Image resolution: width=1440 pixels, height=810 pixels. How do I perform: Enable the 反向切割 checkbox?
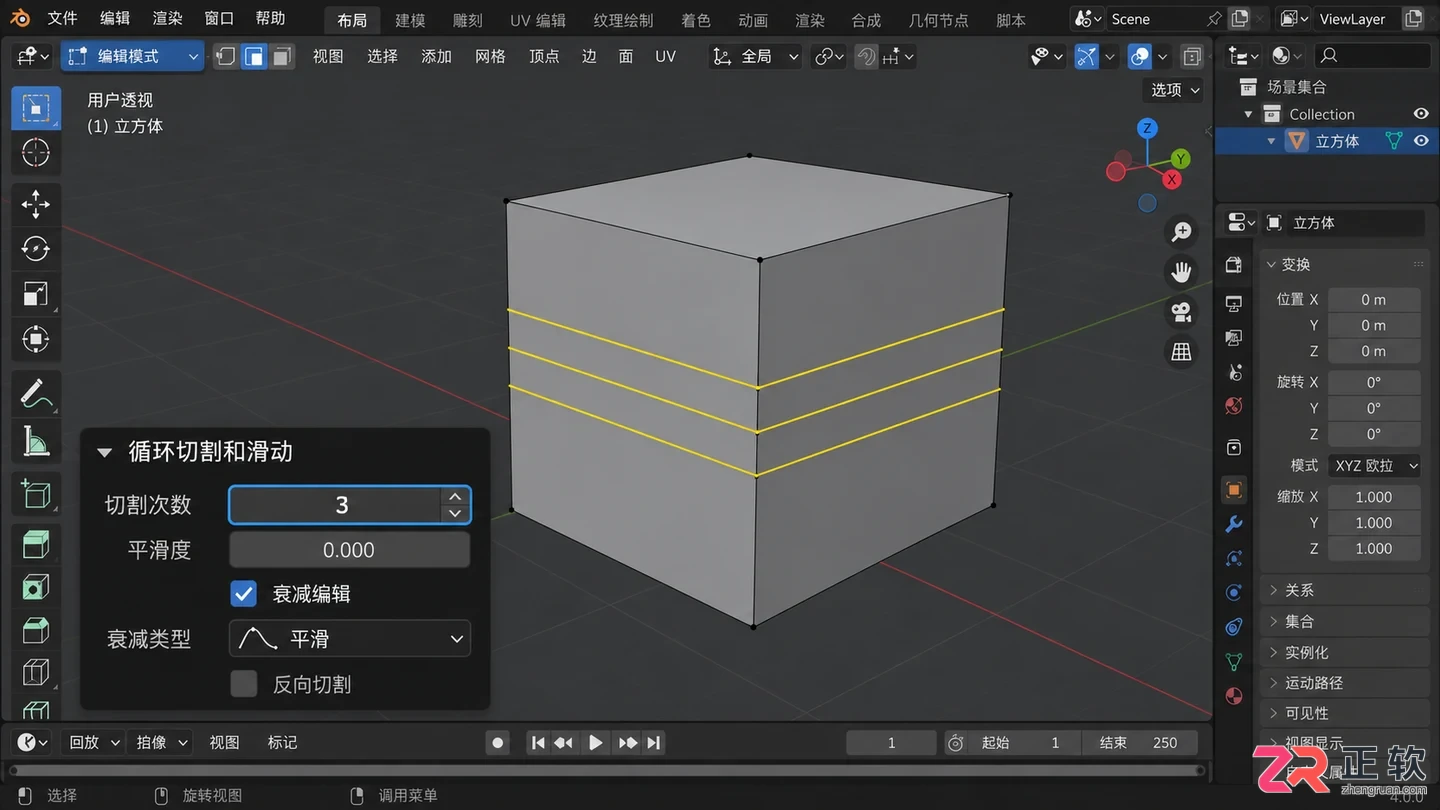[x=244, y=684]
